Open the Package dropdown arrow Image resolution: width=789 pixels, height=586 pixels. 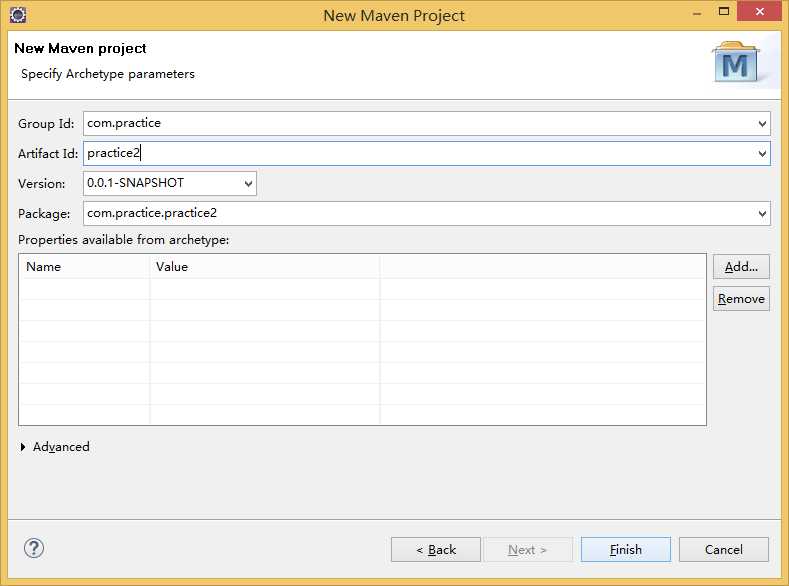click(762, 214)
